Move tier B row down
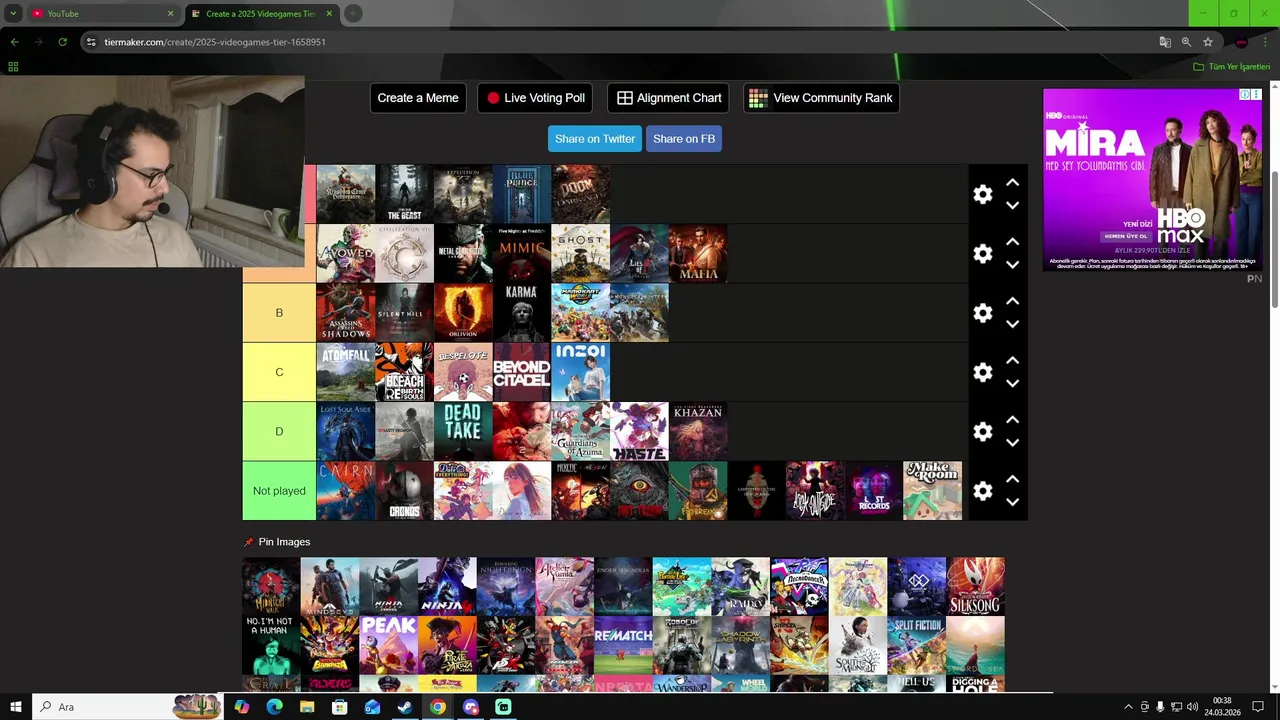The height and width of the screenshot is (720, 1280). (1012, 324)
